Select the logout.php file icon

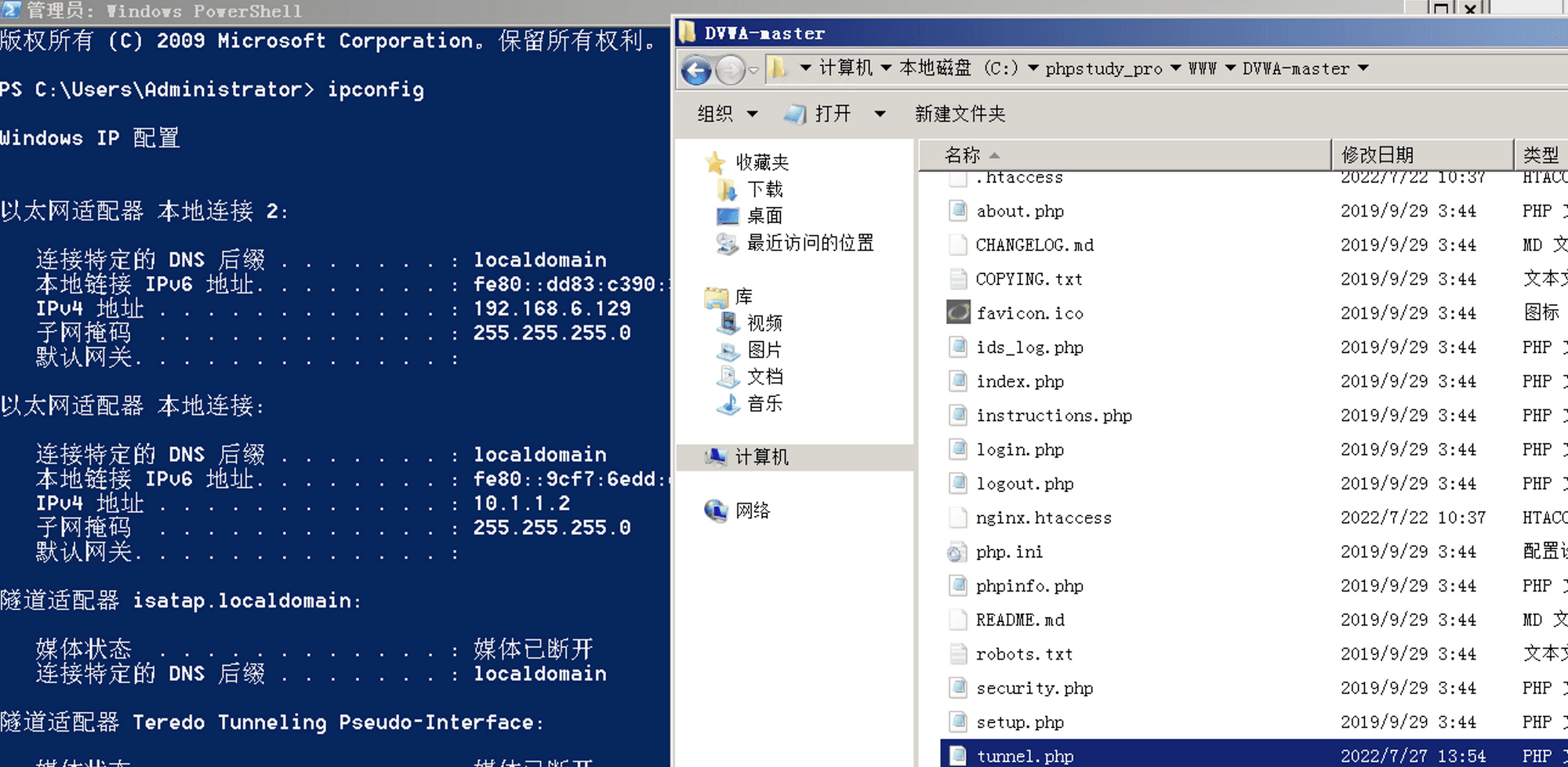point(957,484)
